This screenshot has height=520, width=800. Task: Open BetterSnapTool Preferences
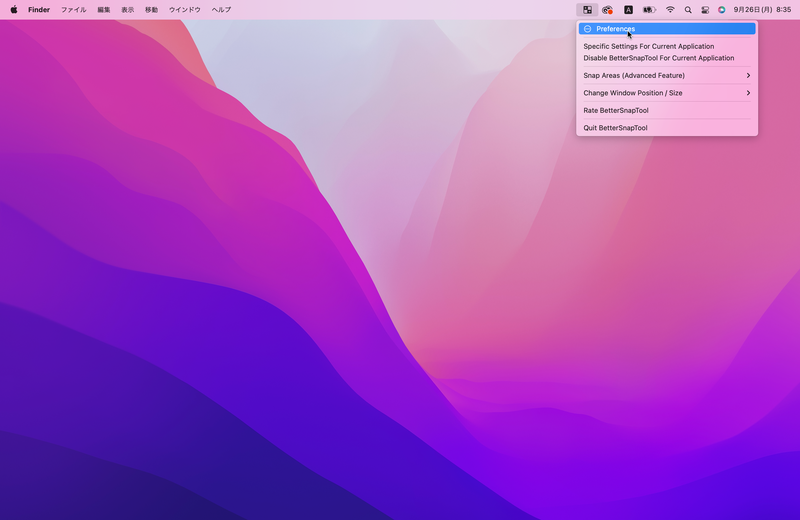point(667,29)
